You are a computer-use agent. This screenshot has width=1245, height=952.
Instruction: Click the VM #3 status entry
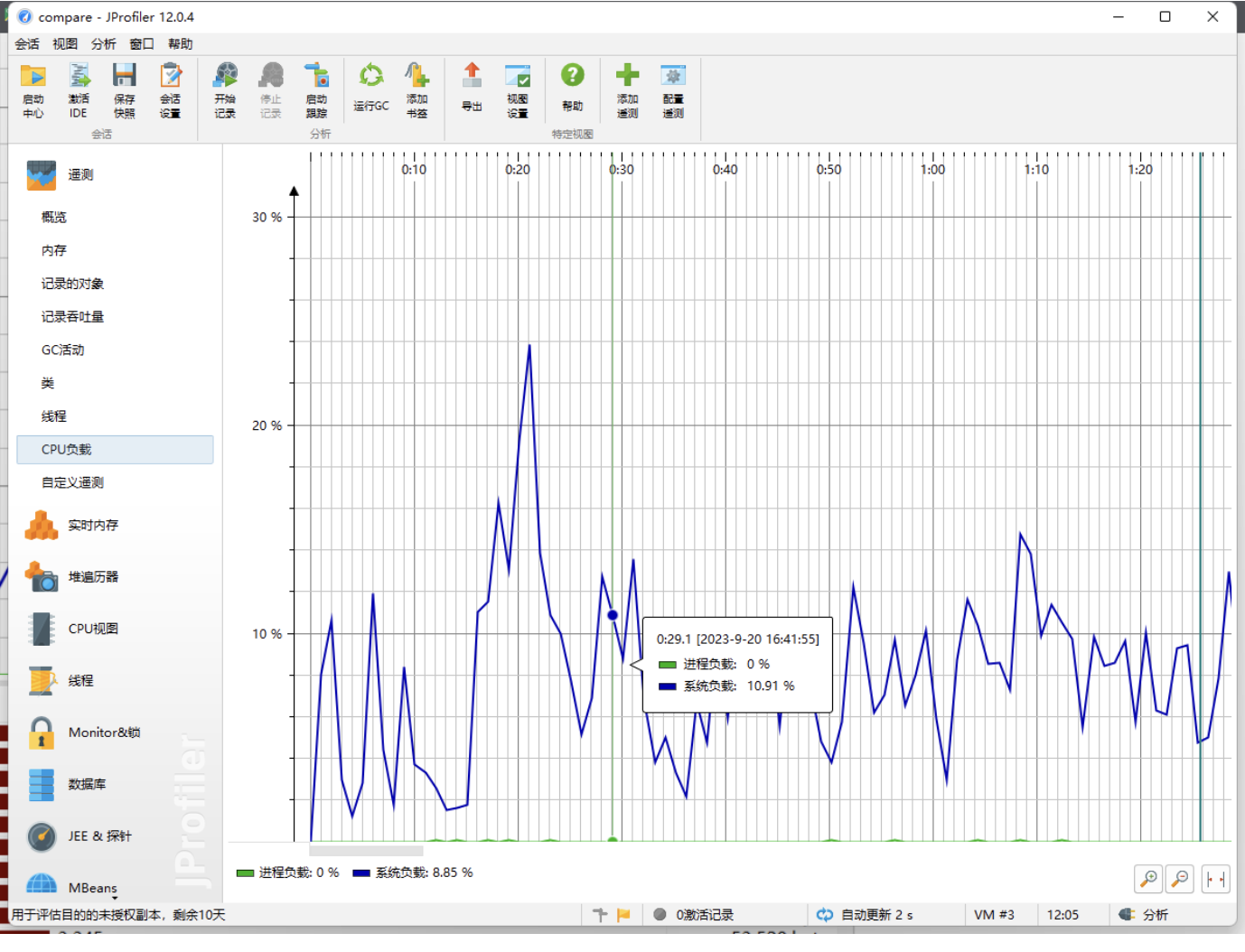[x=994, y=915]
